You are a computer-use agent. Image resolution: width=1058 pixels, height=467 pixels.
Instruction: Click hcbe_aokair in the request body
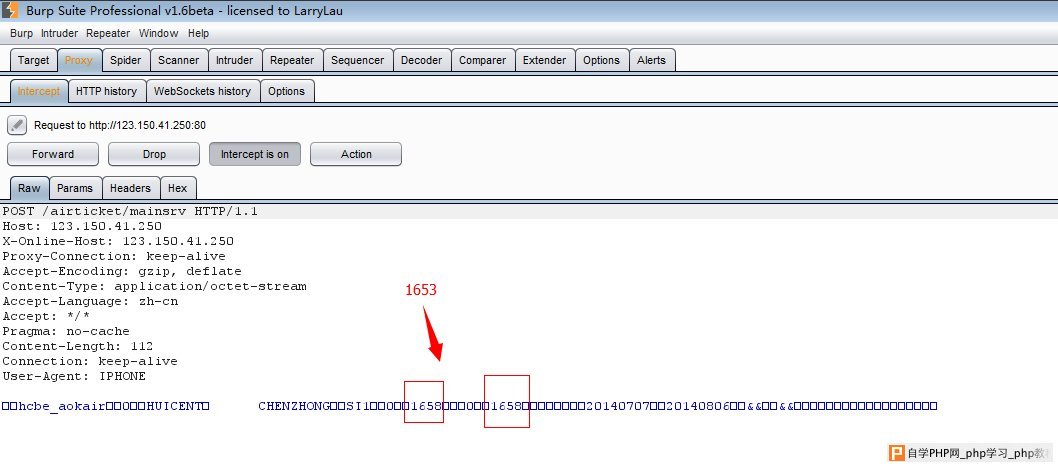click(62, 406)
